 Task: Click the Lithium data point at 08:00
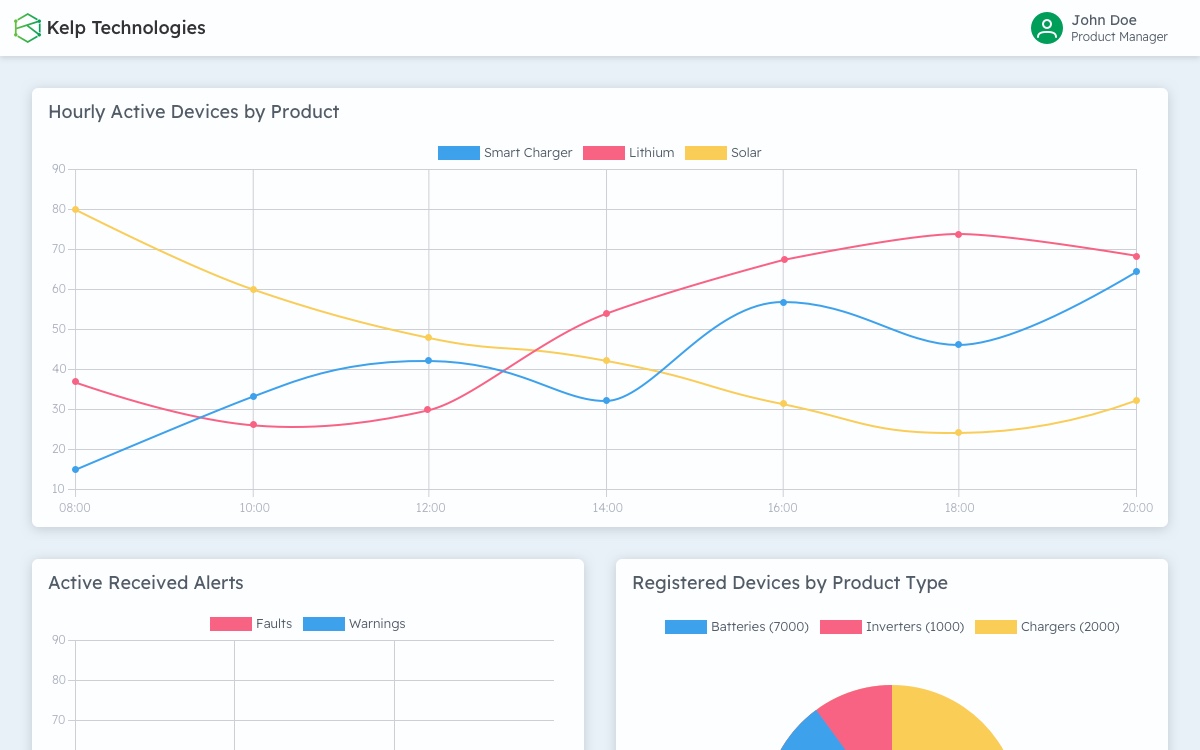(x=75, y=381)
